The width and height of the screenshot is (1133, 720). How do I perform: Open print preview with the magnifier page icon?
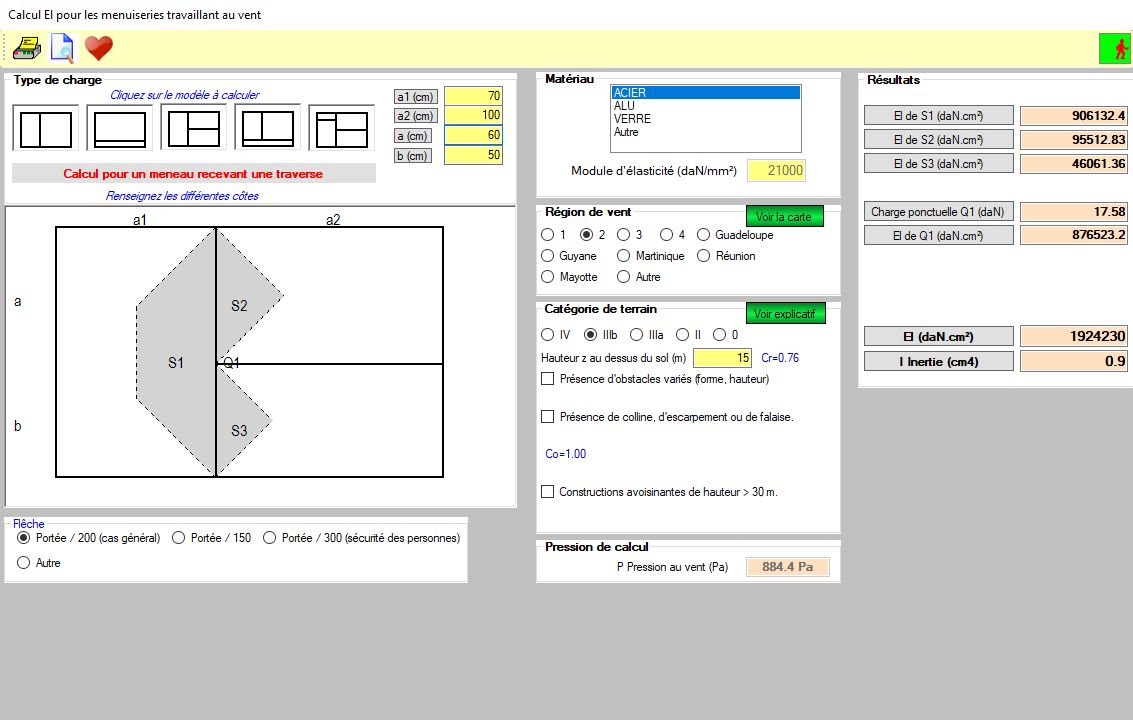click(x=62, y=47)
